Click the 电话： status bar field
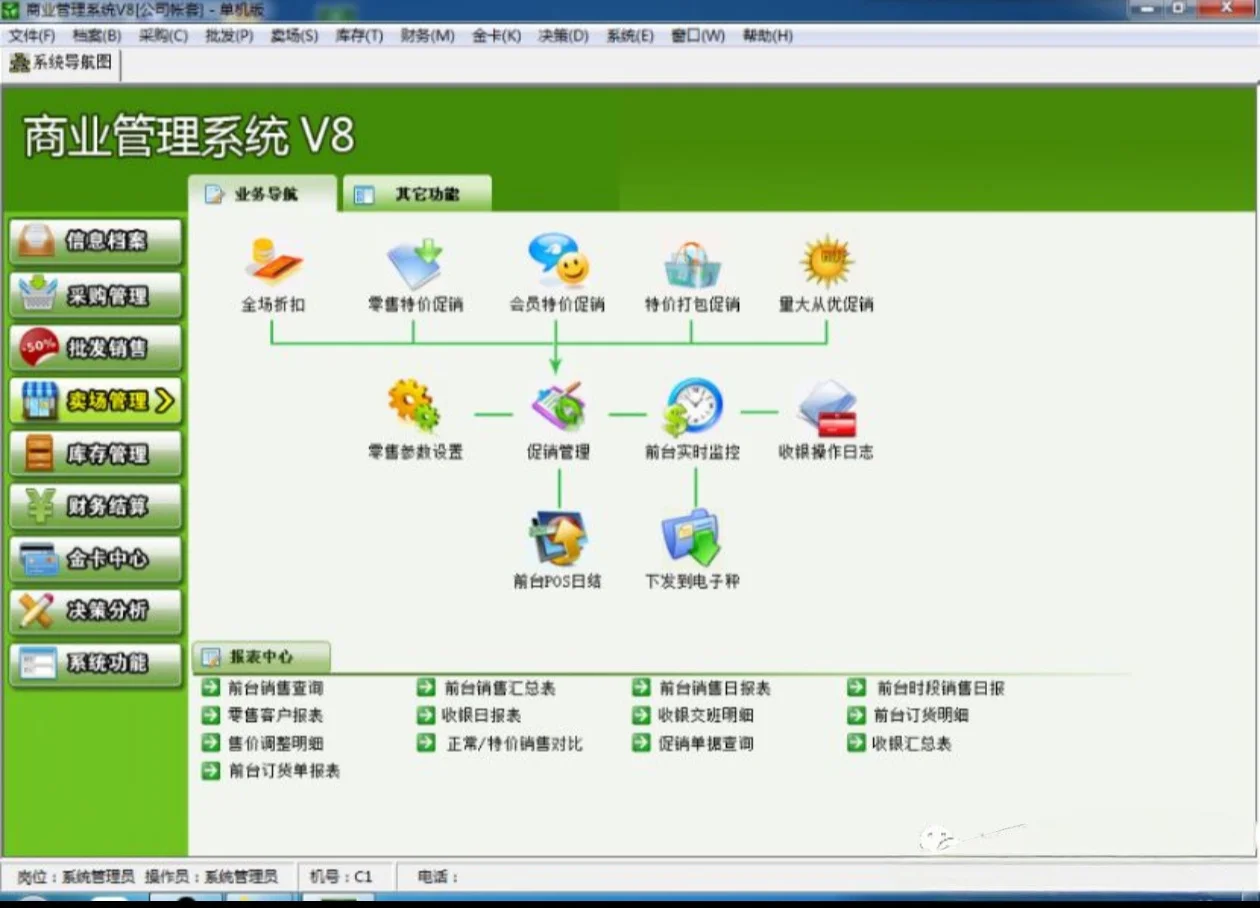The width and height of the screenshot is (1260, 908). pos(438,876)
